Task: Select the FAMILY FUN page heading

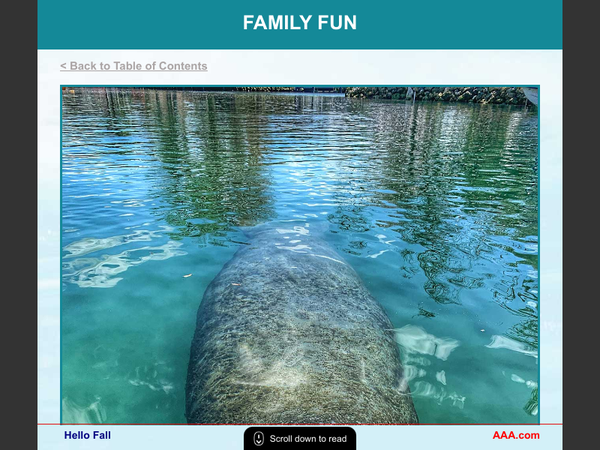Action: [x=299, y=23]
